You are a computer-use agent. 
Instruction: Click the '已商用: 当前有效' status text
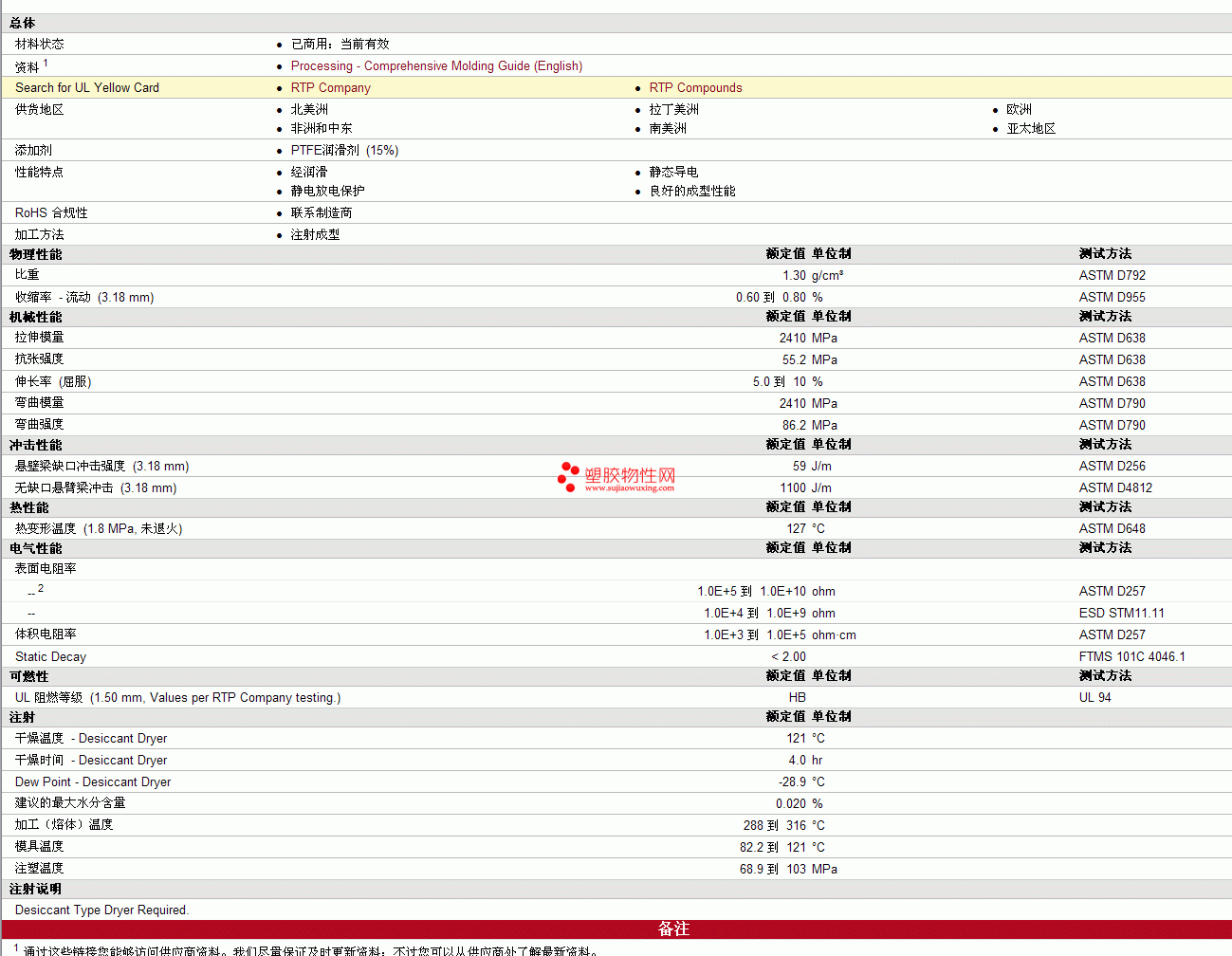tap(340, 44)
